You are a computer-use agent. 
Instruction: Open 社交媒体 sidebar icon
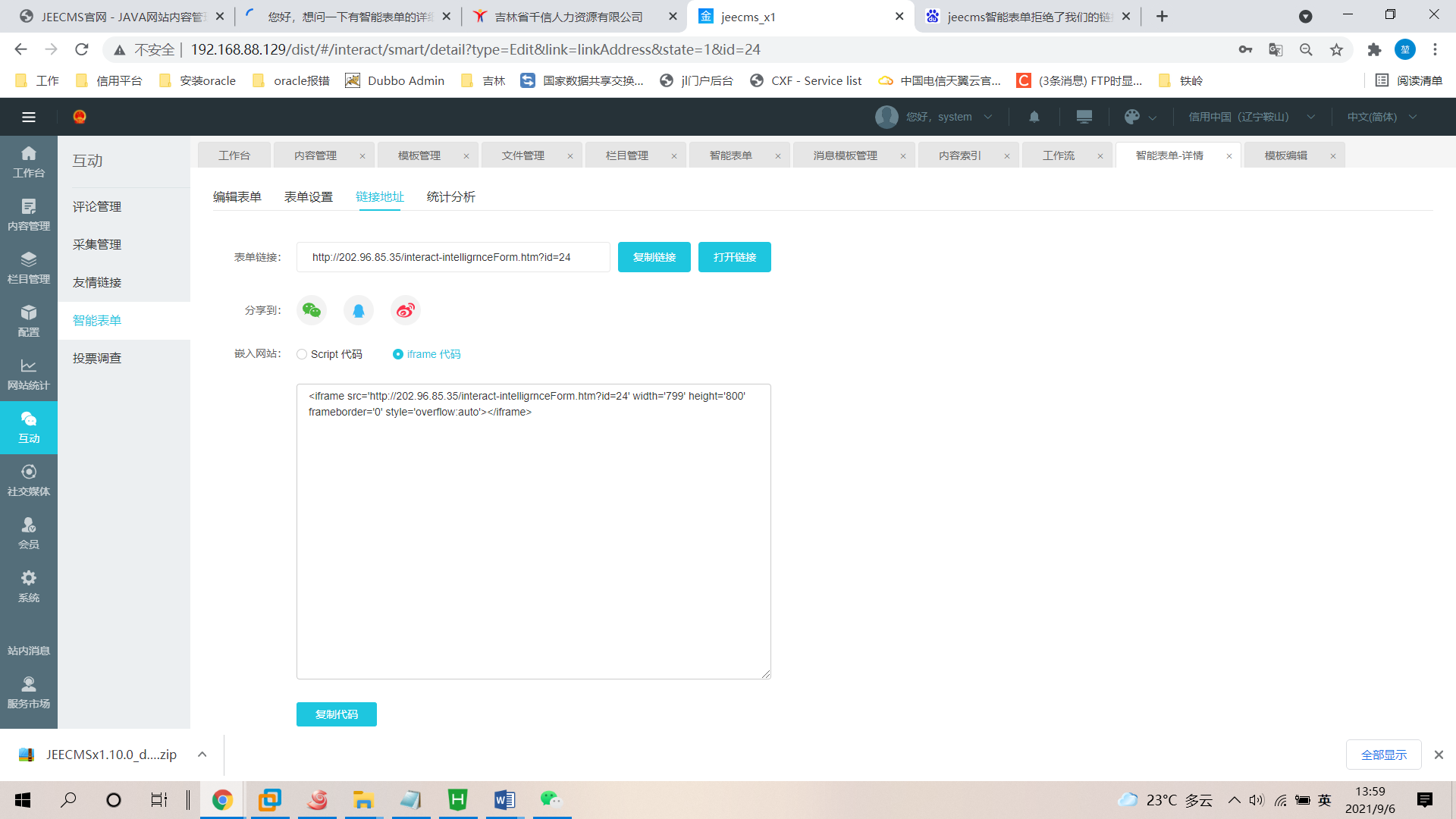coord(29,481)
